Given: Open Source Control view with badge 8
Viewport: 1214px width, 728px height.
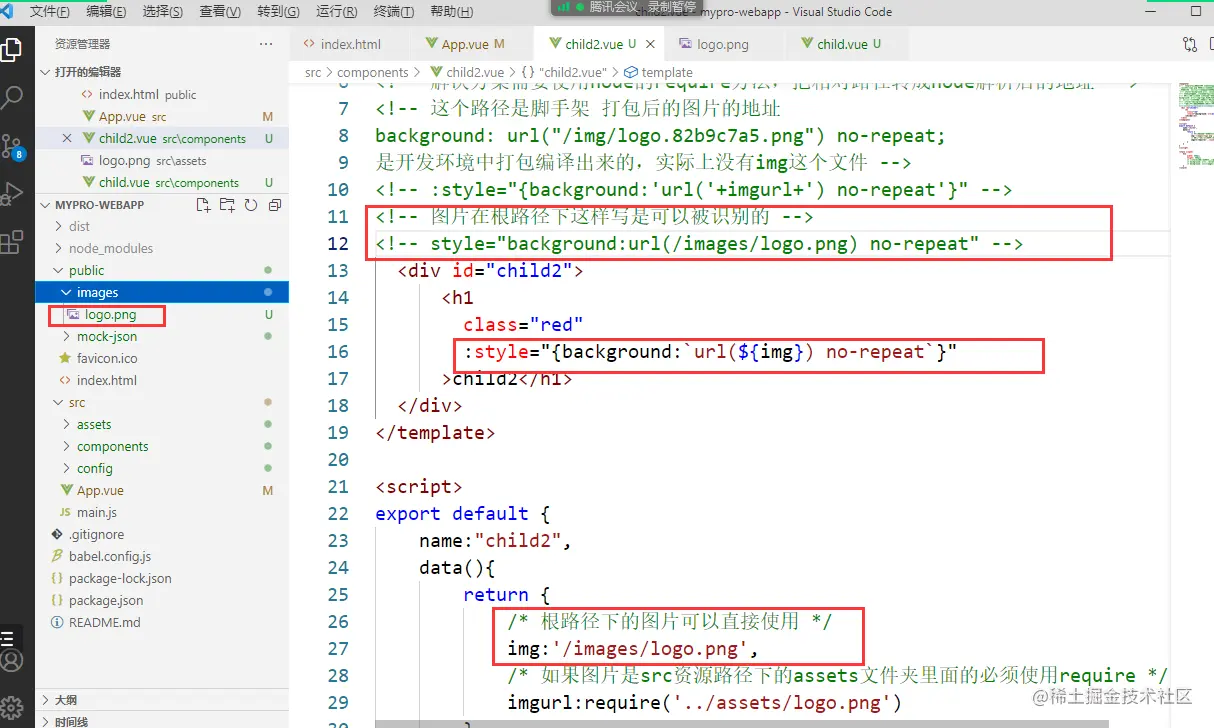Looking at the screenshot, I should click(12, 146).
